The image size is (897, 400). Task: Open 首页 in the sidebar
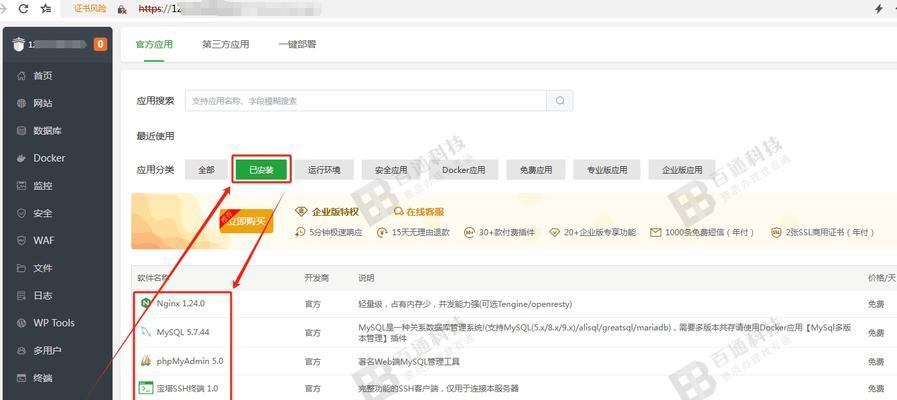click(x=43, y=76)
